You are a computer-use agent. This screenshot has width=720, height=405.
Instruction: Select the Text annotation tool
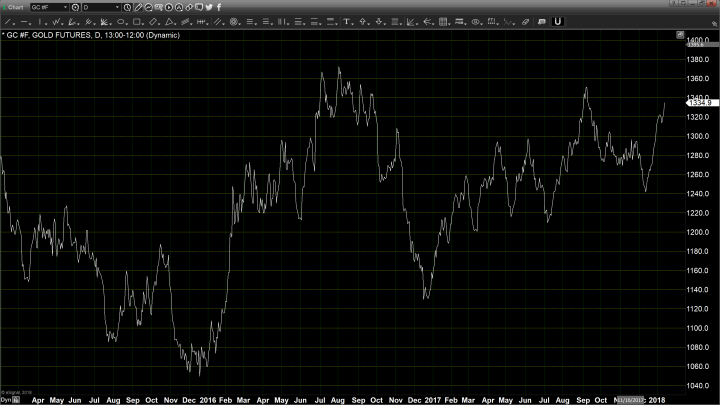point(347,22)
